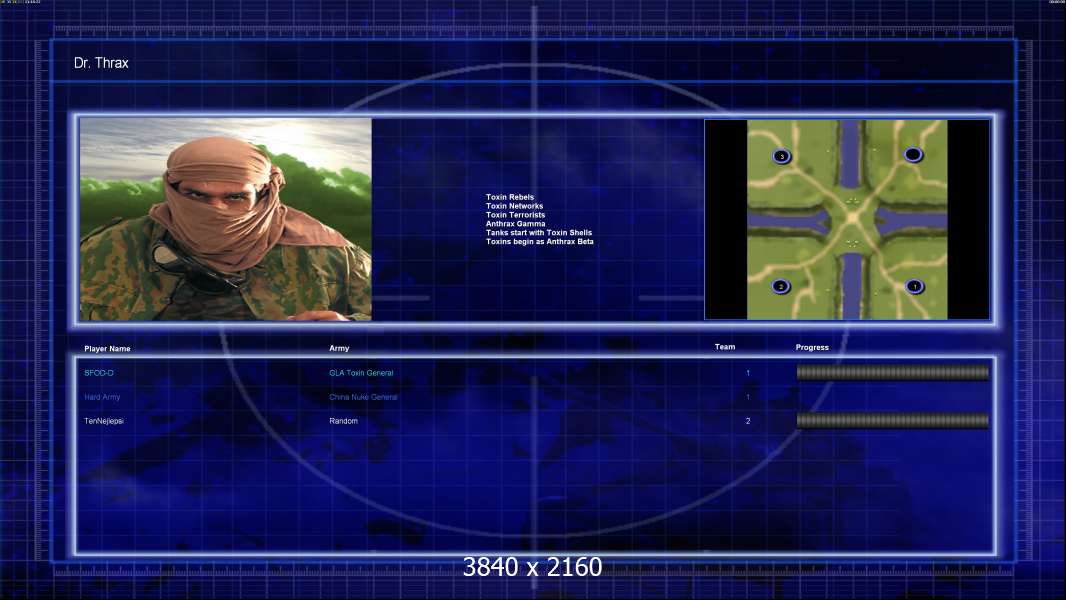The height and width of the screenshot is (600, 1066).
Task: Click start position marker 3 on the map
Action: [x=782, y=156]
